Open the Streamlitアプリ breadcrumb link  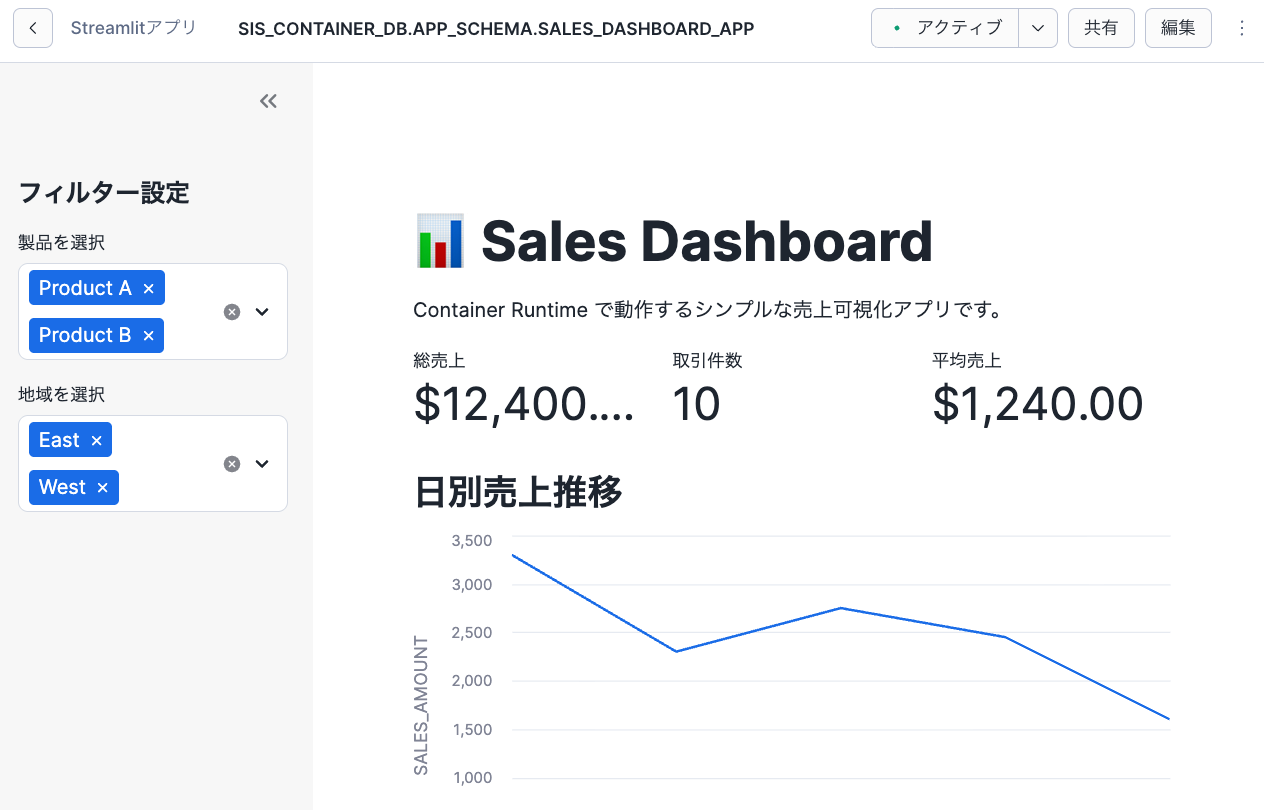[x=133, y=28]
